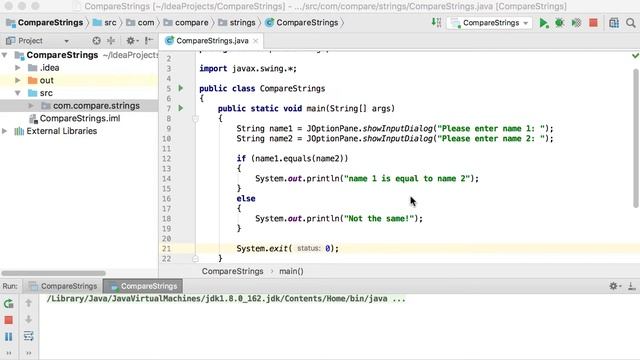Expand more actions chevron in Run panel bottom left
This screenshot has width=640, height=360.
pyautogui.click(x=9, y=353)
